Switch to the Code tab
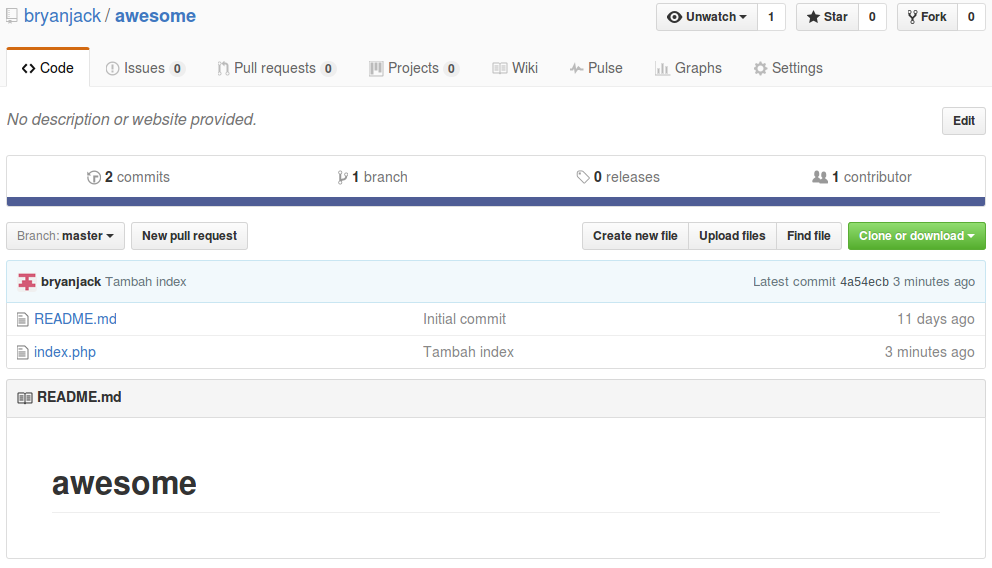Screen dimensions: 992x568 tap(47, 68)
